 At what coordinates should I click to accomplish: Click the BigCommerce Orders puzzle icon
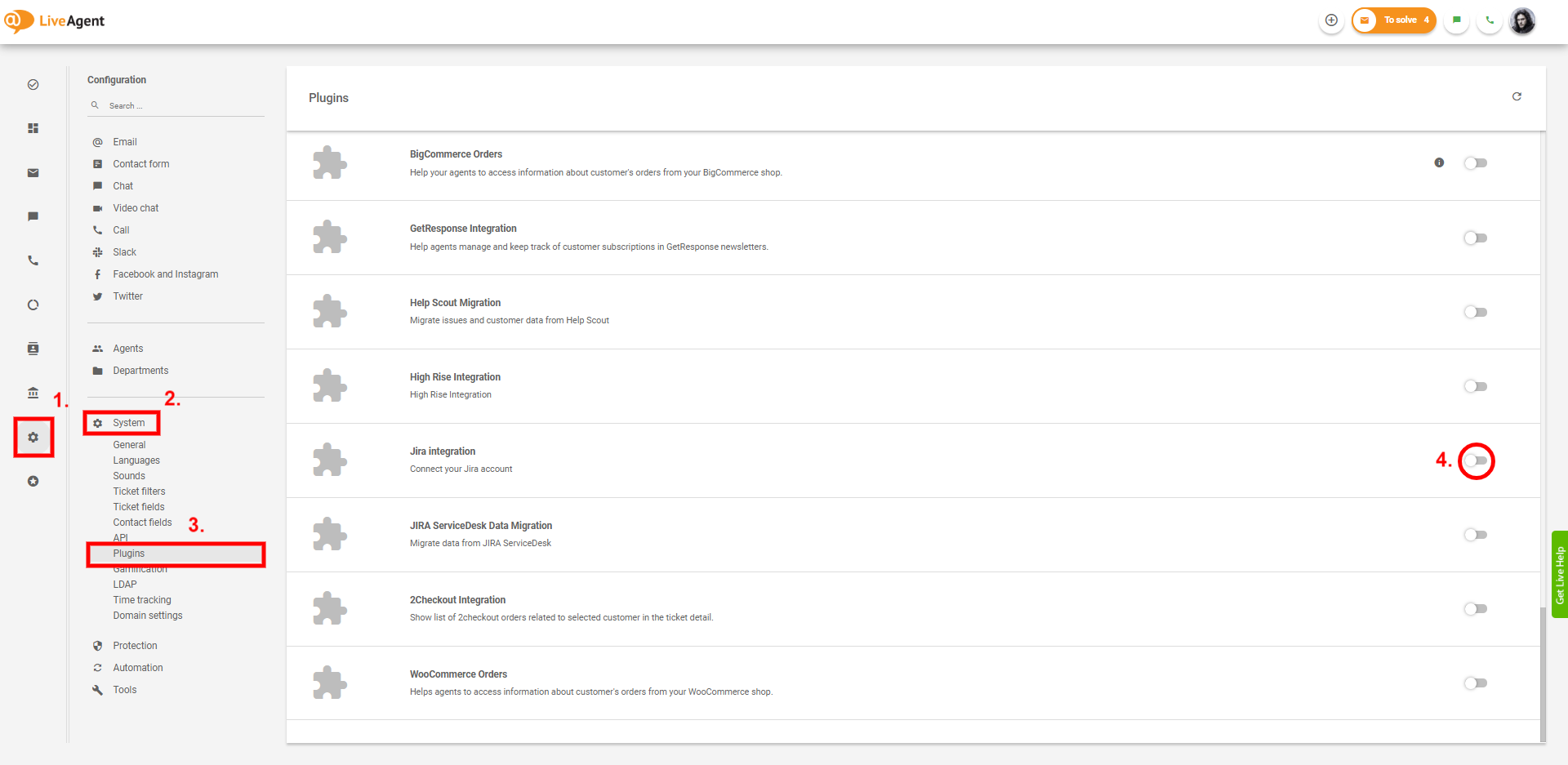tap(330, 163)
